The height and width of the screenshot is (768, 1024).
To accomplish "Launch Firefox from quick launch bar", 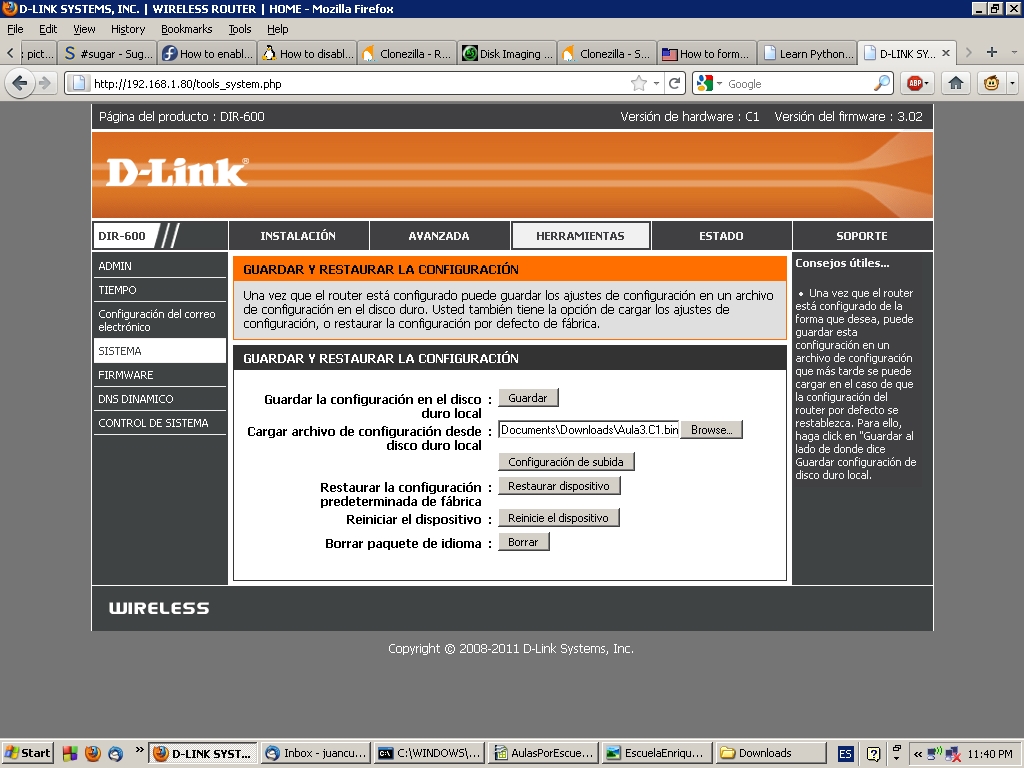I will 92,753.
